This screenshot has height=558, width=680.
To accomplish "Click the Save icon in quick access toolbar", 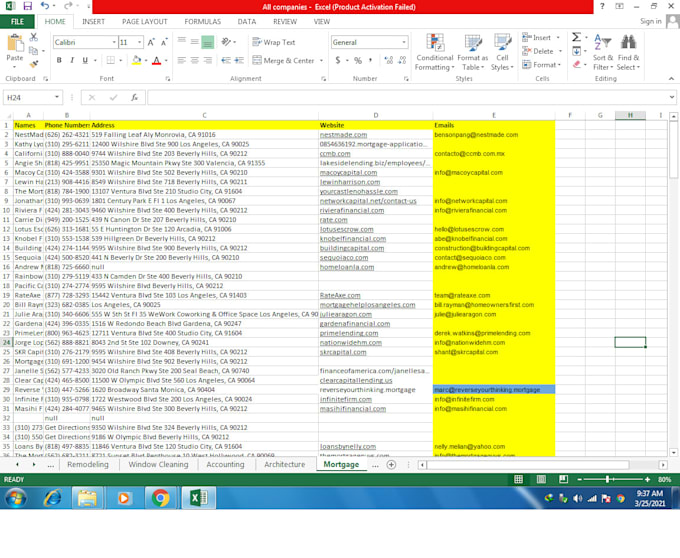I will [27, 6].
